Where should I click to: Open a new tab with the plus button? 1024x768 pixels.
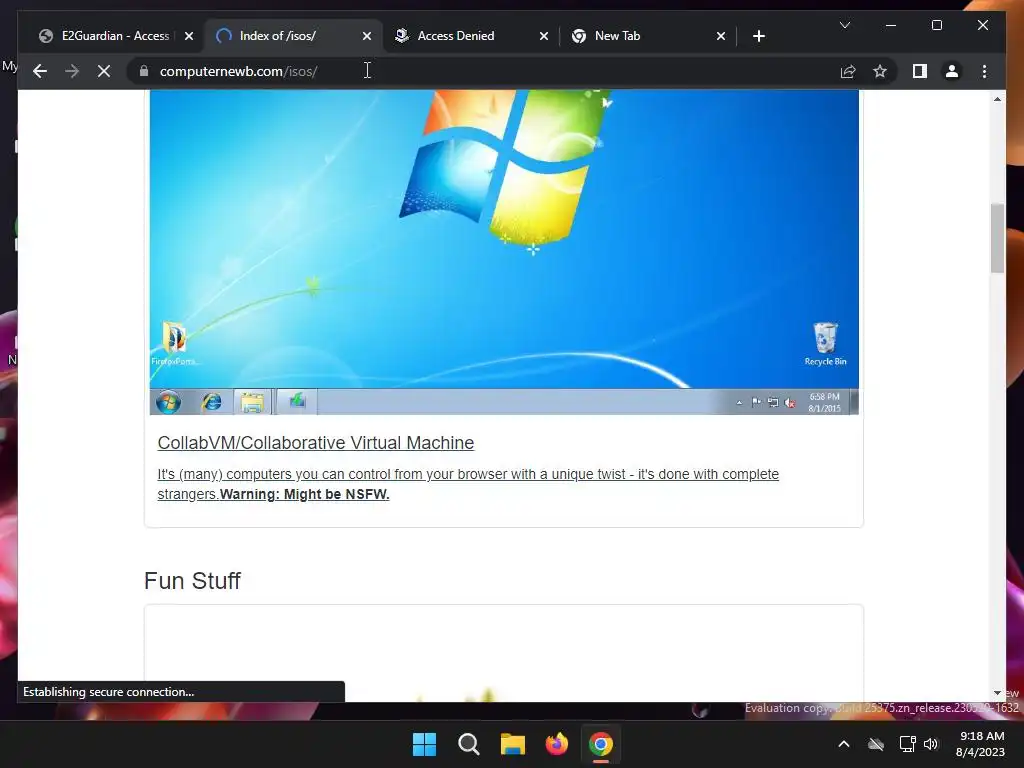[758, 36]
